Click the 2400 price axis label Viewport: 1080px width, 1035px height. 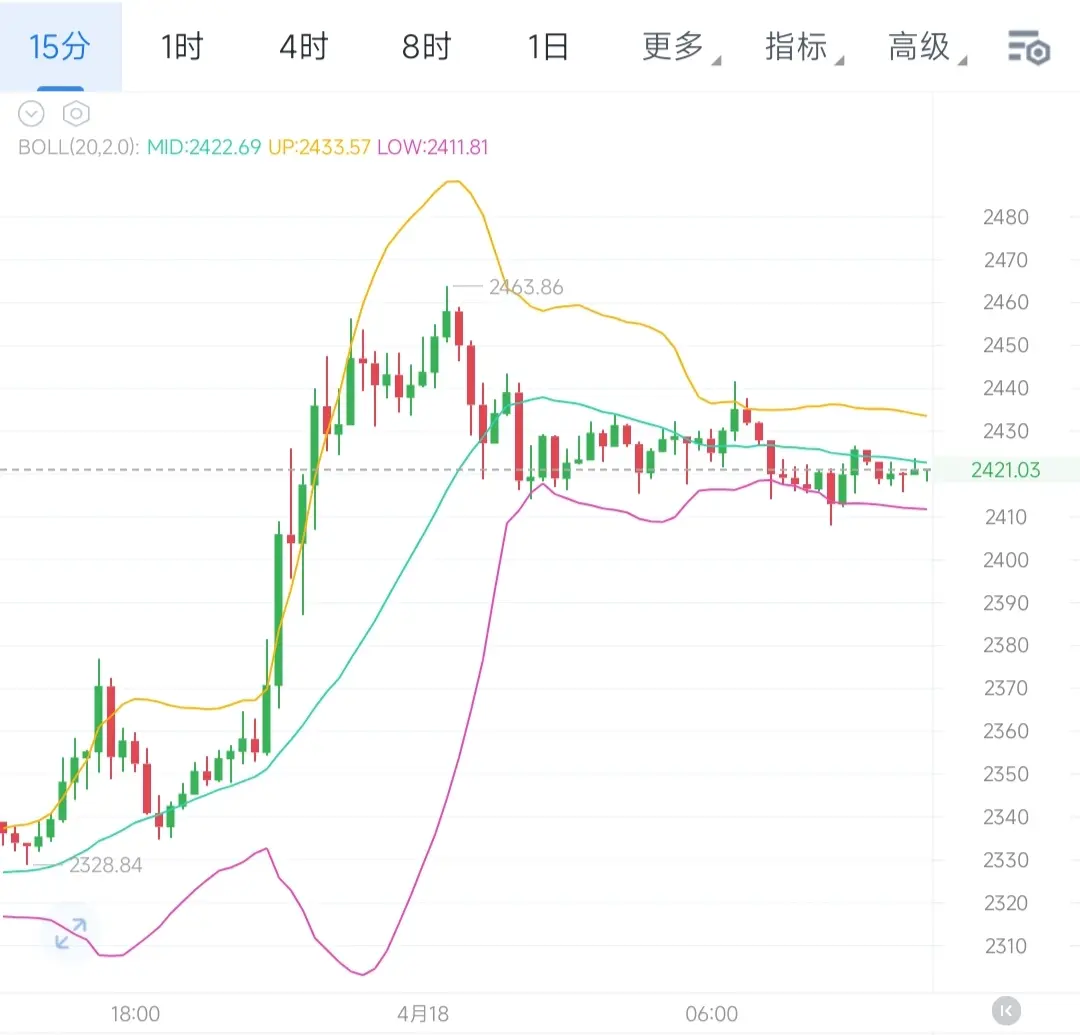click(1006, 560)
